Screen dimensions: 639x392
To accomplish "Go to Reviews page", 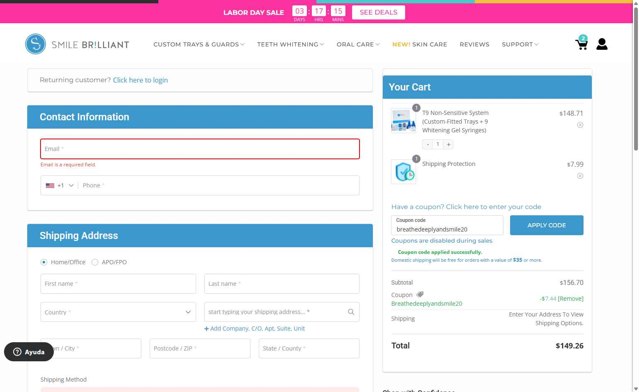I will (474, 44).
